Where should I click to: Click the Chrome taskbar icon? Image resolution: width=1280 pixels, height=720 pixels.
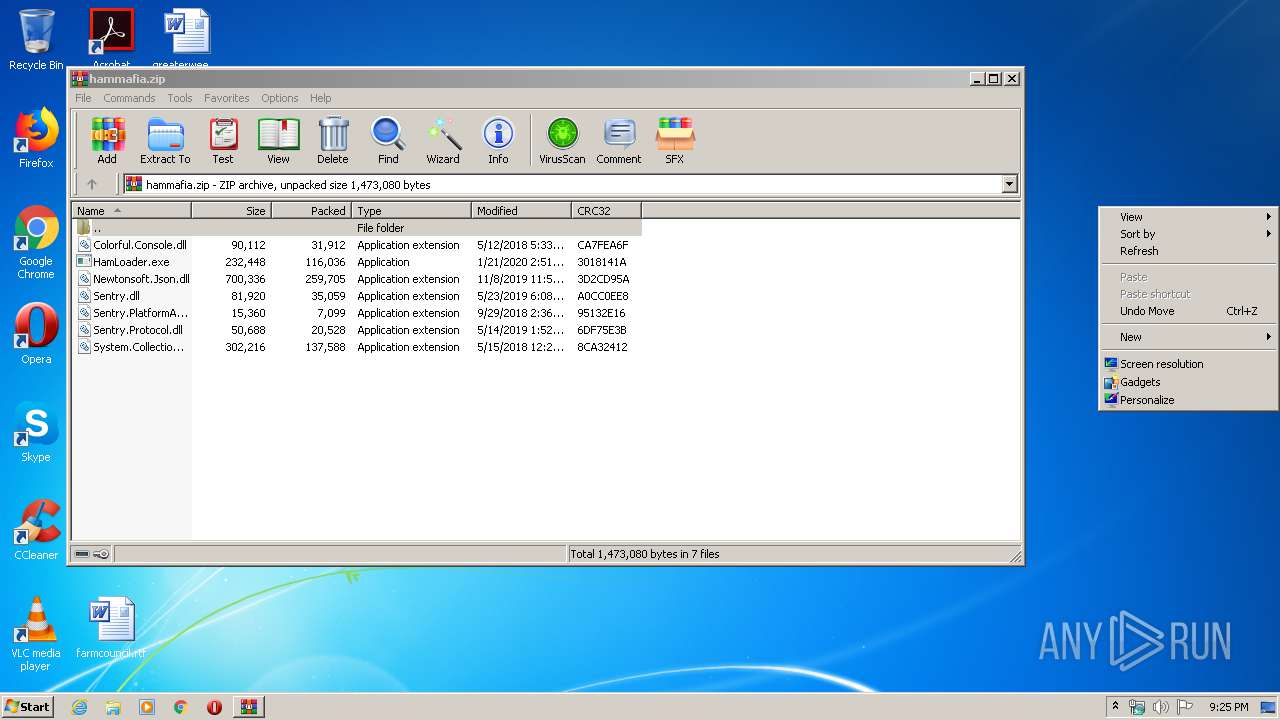coord(180,707)
